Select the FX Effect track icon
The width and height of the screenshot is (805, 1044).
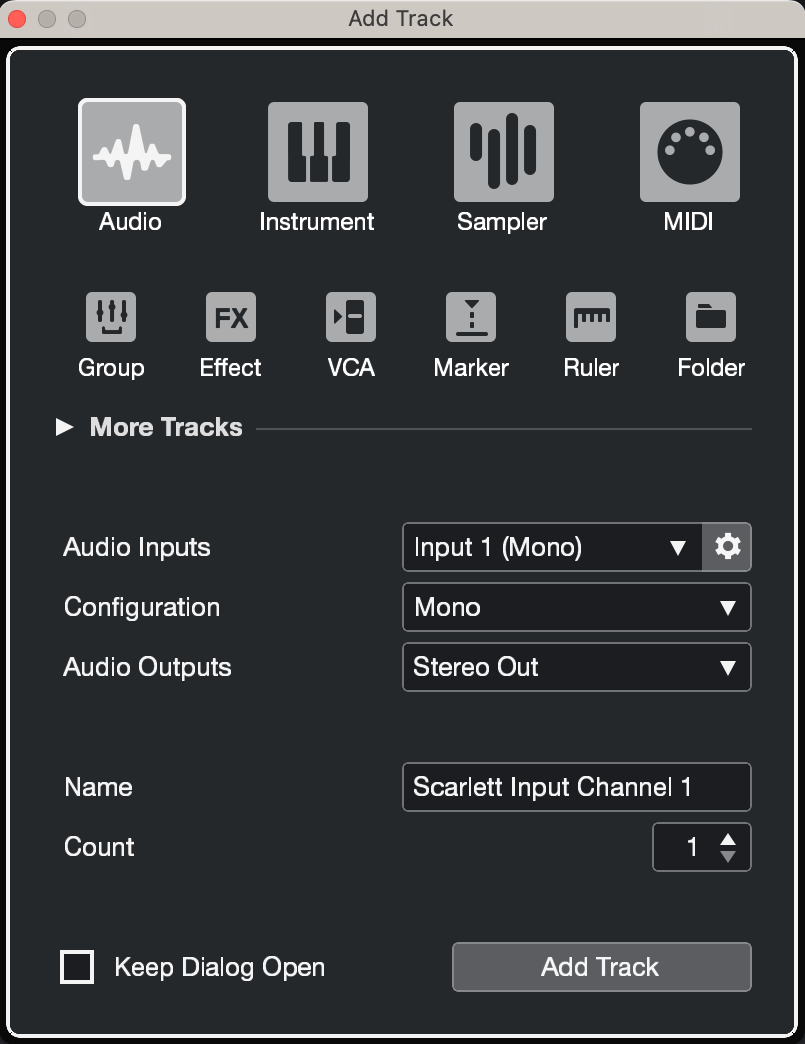(230, 317)
